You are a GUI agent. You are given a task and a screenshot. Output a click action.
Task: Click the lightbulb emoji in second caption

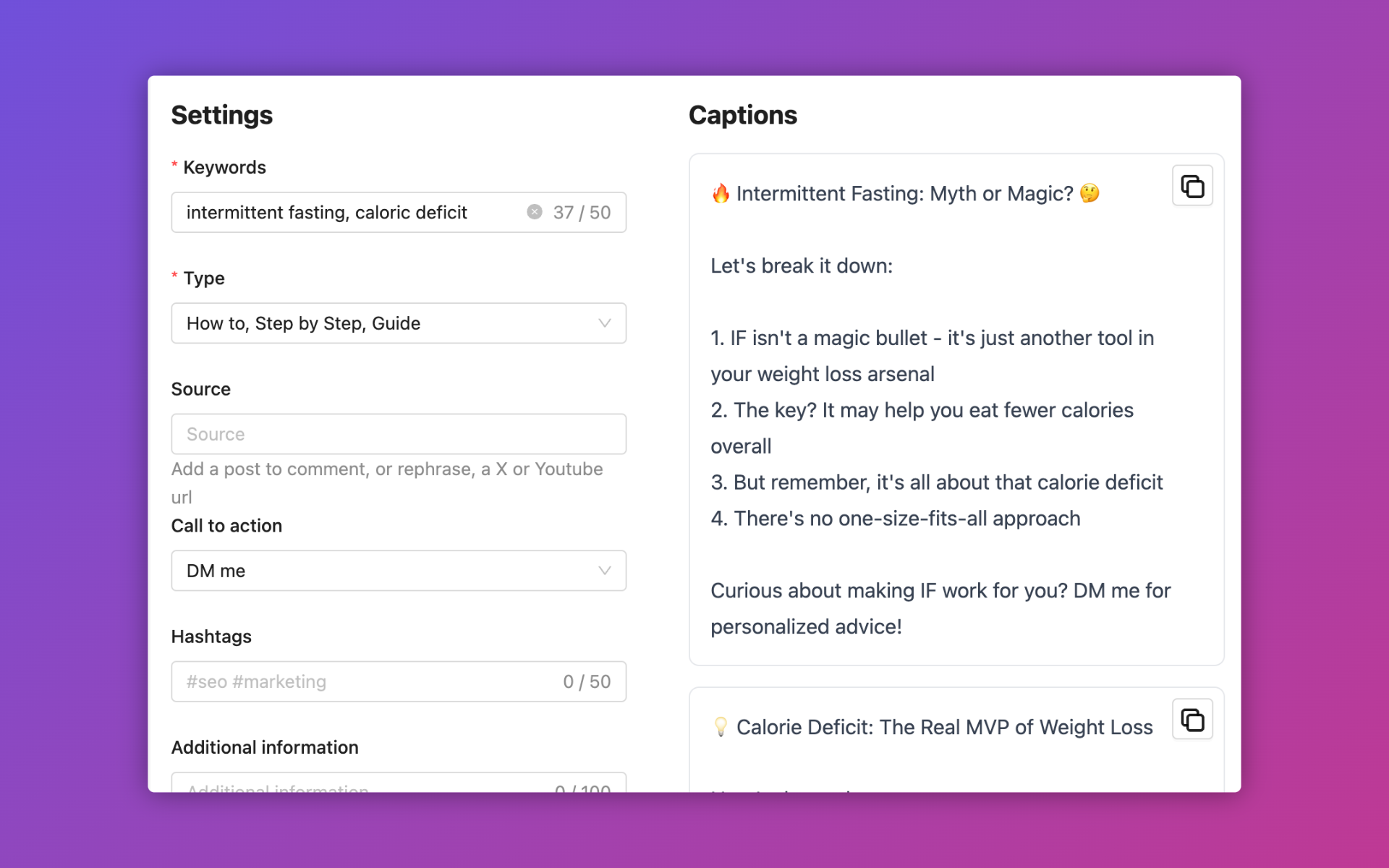tap(721, 727)
